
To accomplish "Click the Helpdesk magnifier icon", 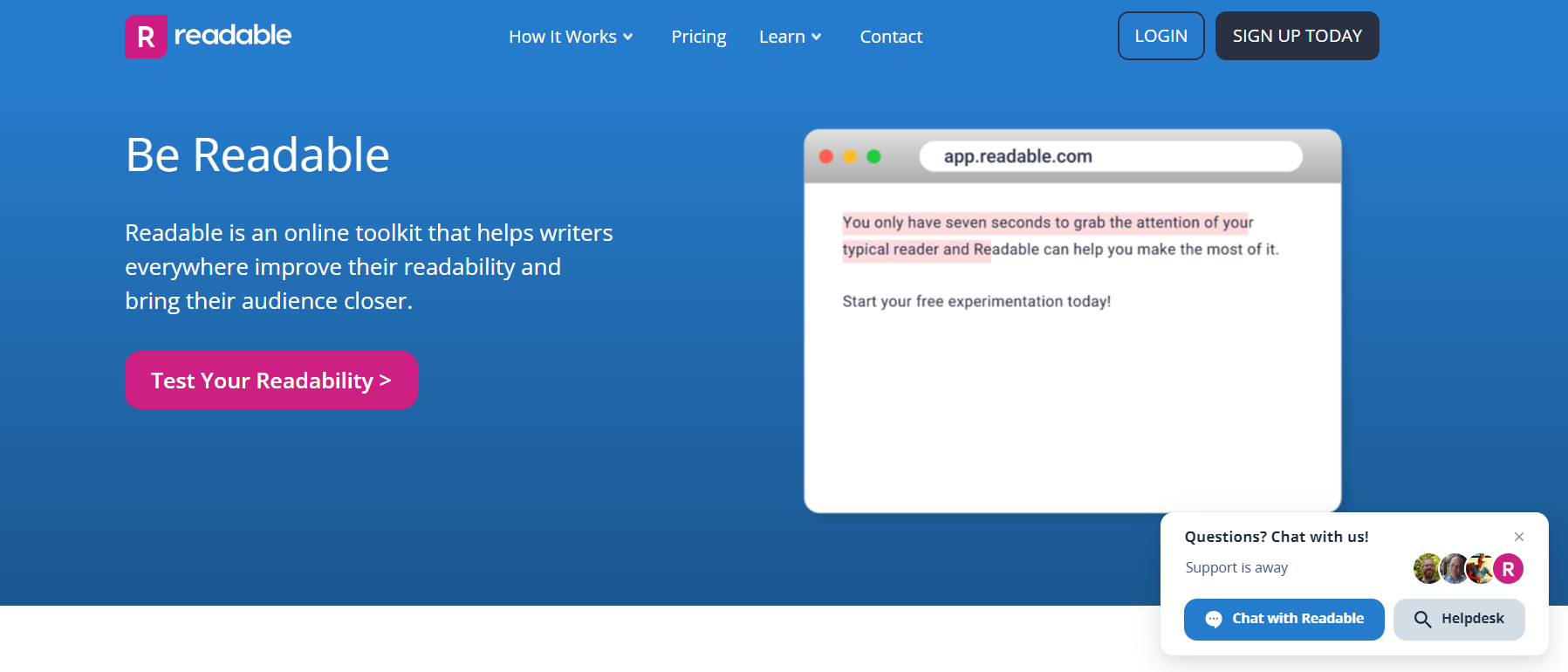I will (x=1422, y=619).
